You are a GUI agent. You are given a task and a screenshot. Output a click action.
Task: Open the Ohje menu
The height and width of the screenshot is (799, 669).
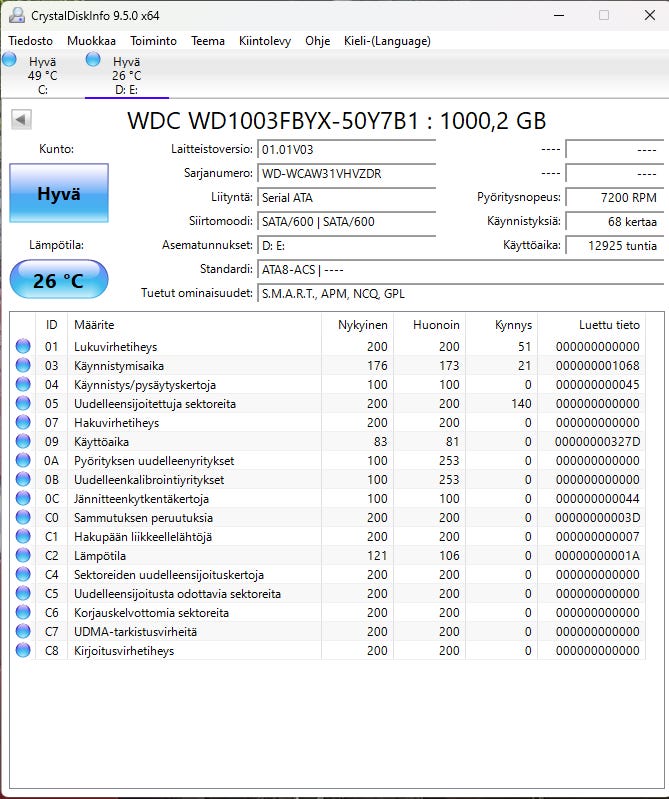coord(317,41)
